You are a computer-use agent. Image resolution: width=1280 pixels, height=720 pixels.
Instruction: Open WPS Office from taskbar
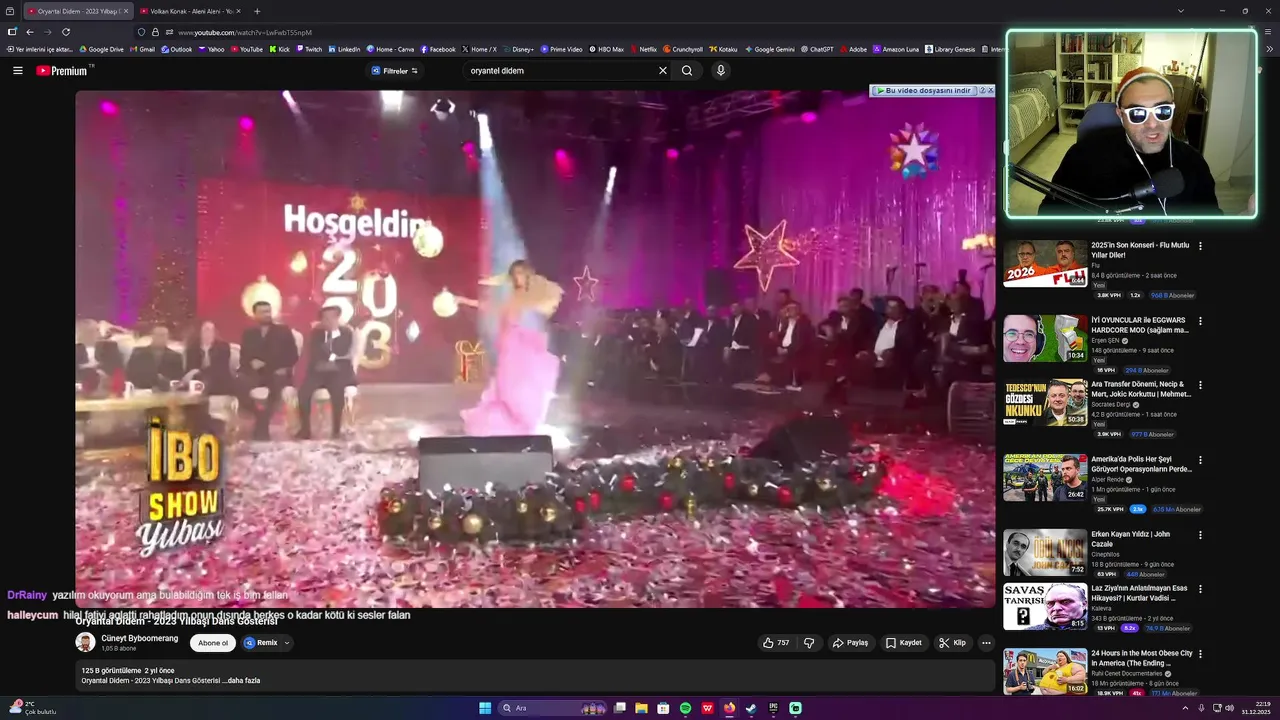pos(707,708)
